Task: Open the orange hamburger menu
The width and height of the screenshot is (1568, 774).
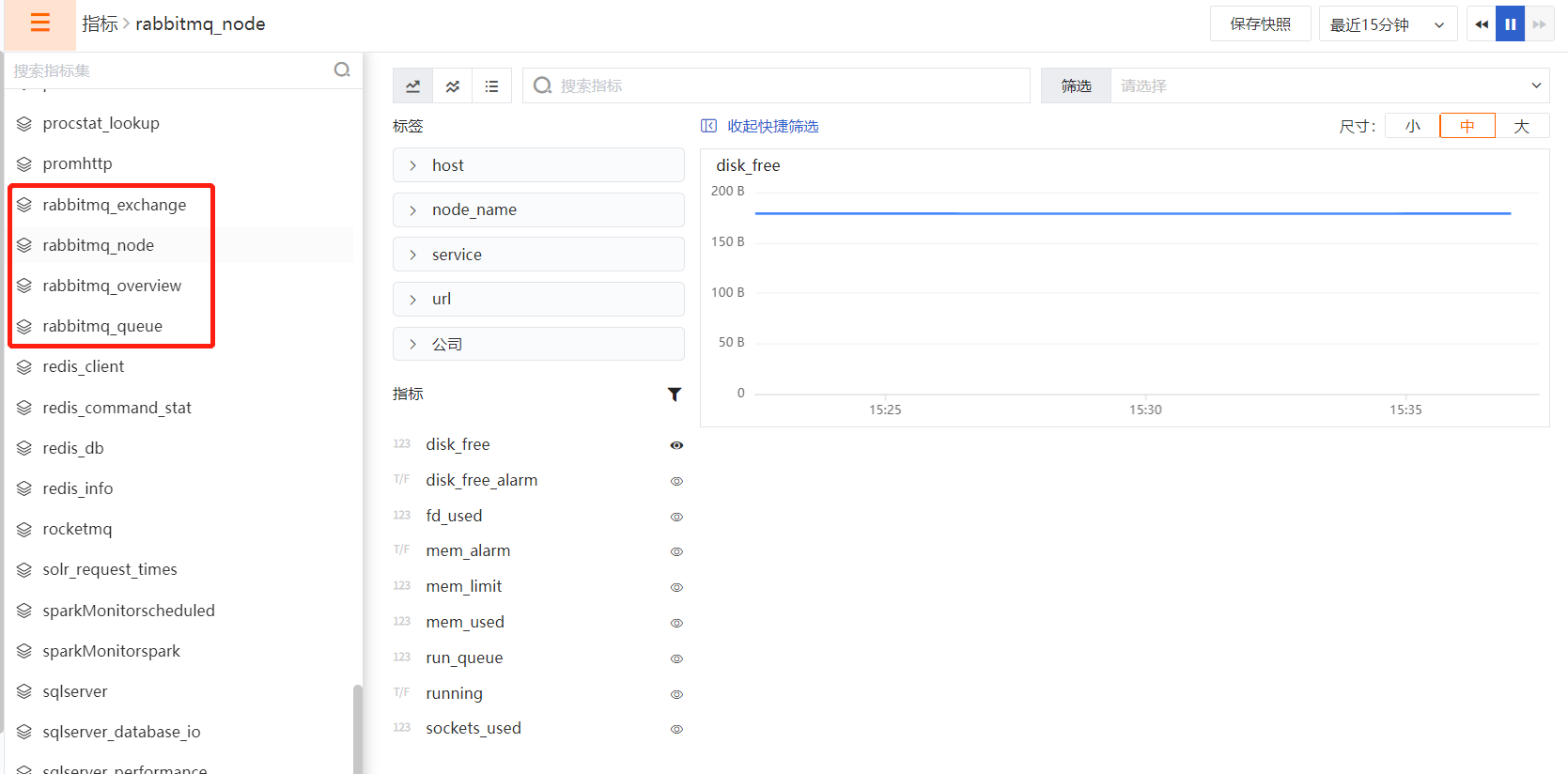Action: pos(39,23)
